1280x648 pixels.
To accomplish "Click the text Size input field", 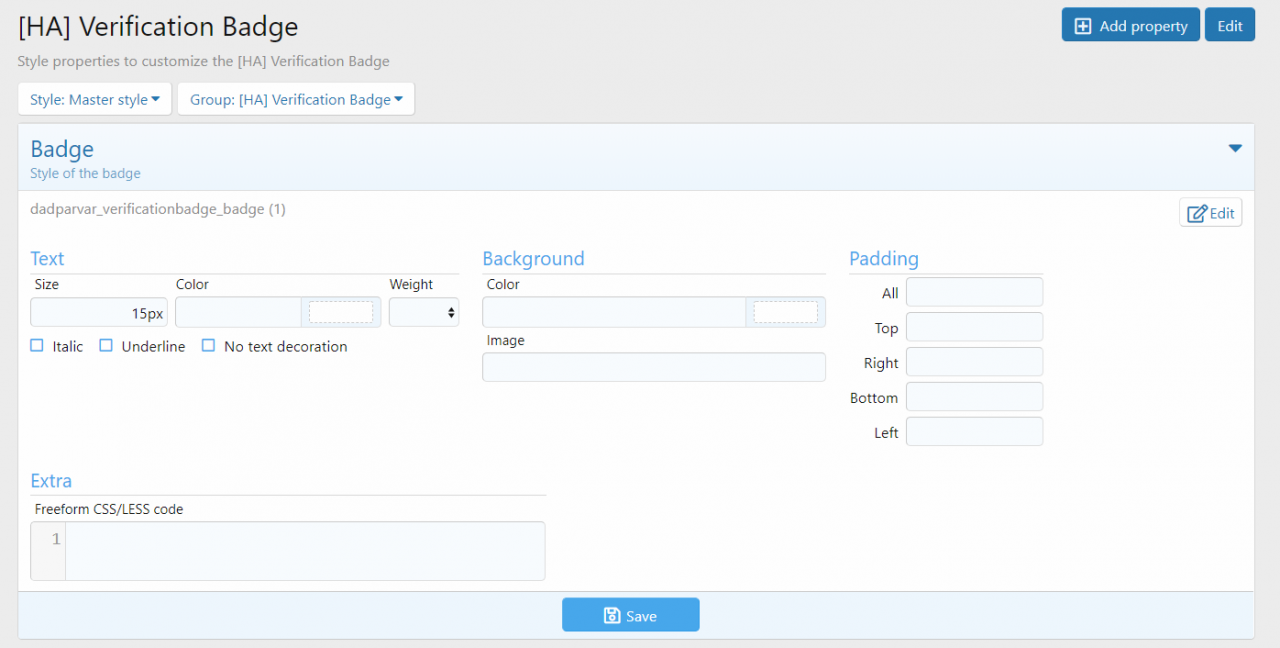I will pos(99,313).
